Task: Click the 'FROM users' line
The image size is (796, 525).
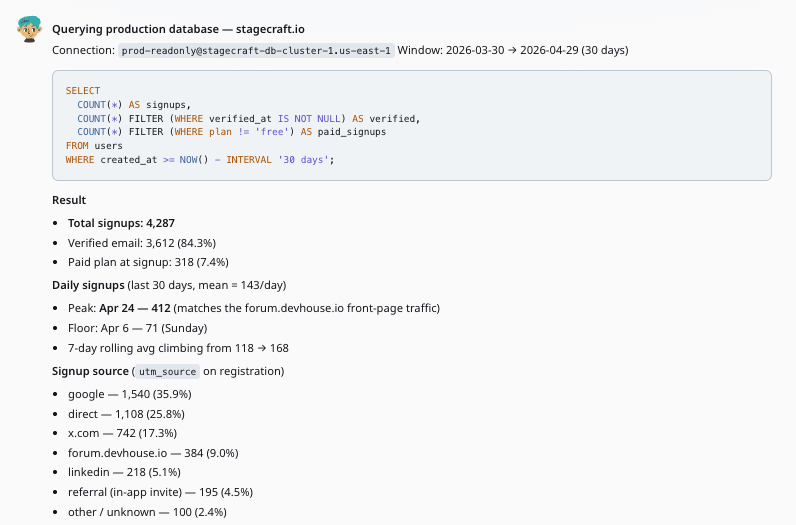Action: (94, 146)
